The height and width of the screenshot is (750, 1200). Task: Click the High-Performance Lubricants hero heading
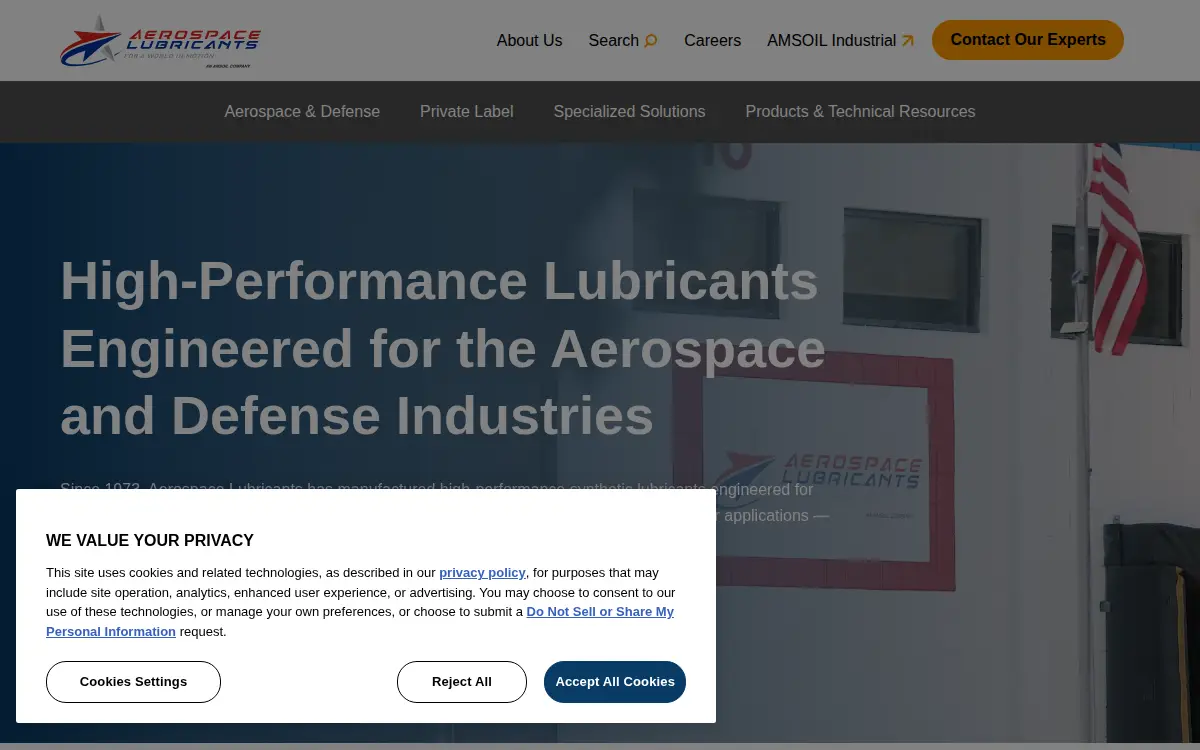[x=443, y=349]
